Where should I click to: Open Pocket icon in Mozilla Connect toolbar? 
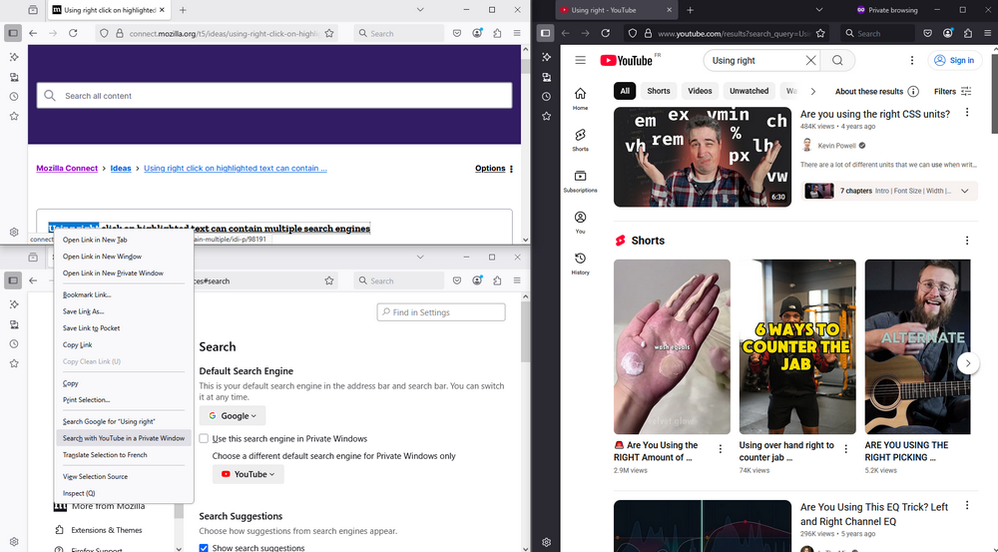coord(457,33)
